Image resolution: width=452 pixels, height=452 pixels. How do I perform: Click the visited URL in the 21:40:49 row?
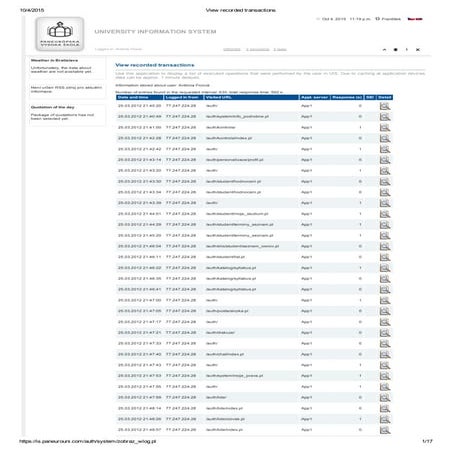pos(237,117)
